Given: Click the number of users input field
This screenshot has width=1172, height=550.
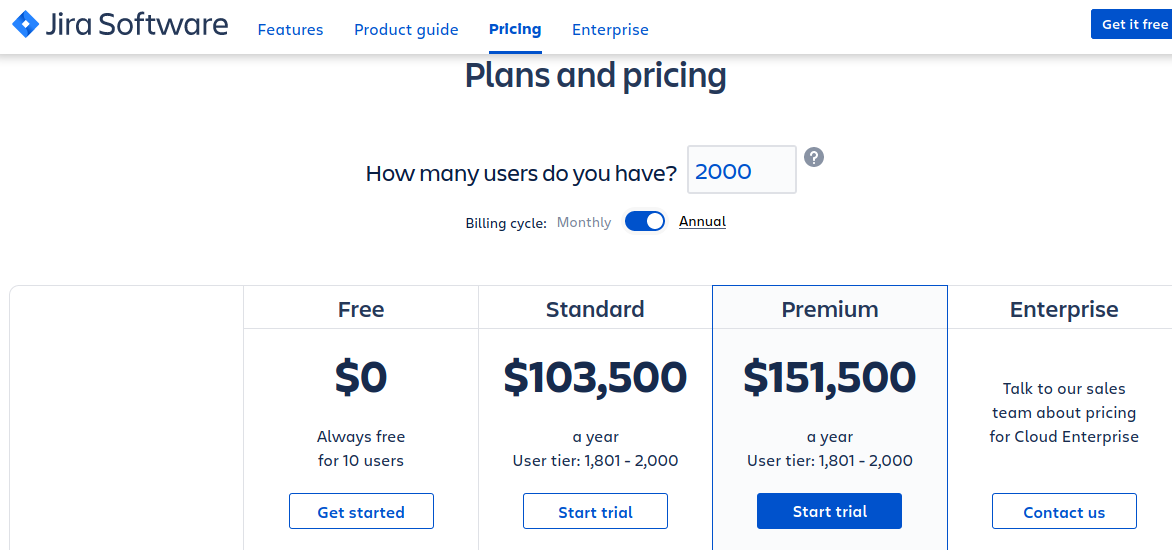Looking at the screenshot, I should (741, 170).
